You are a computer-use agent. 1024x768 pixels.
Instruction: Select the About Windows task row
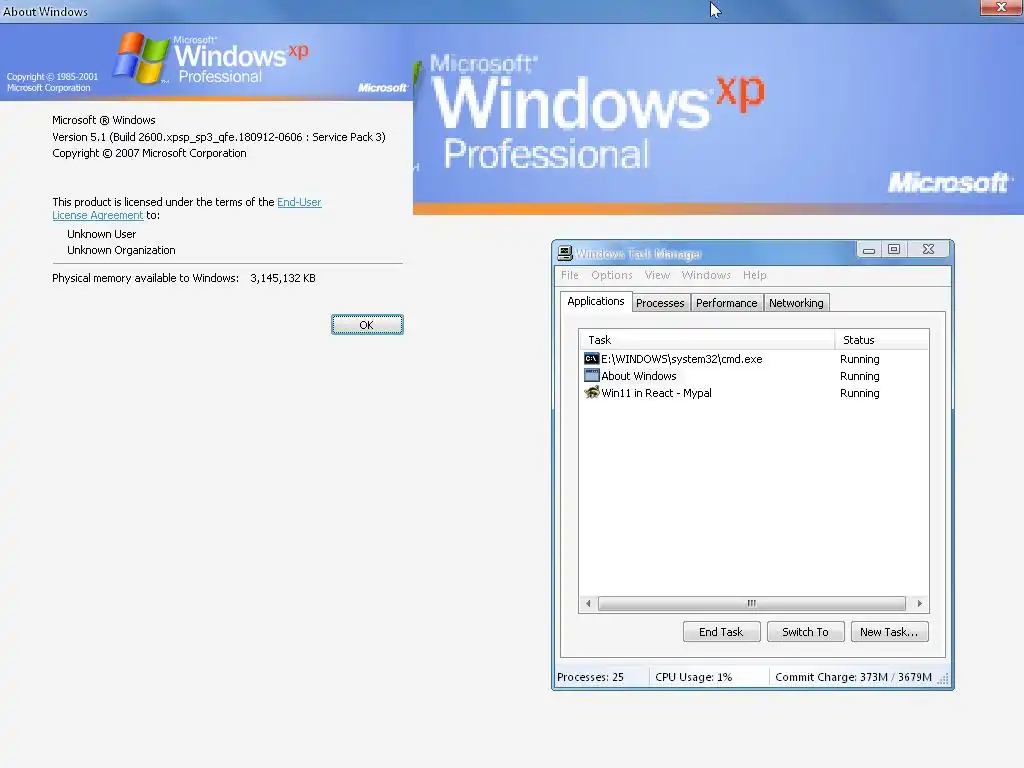point(754,376)
